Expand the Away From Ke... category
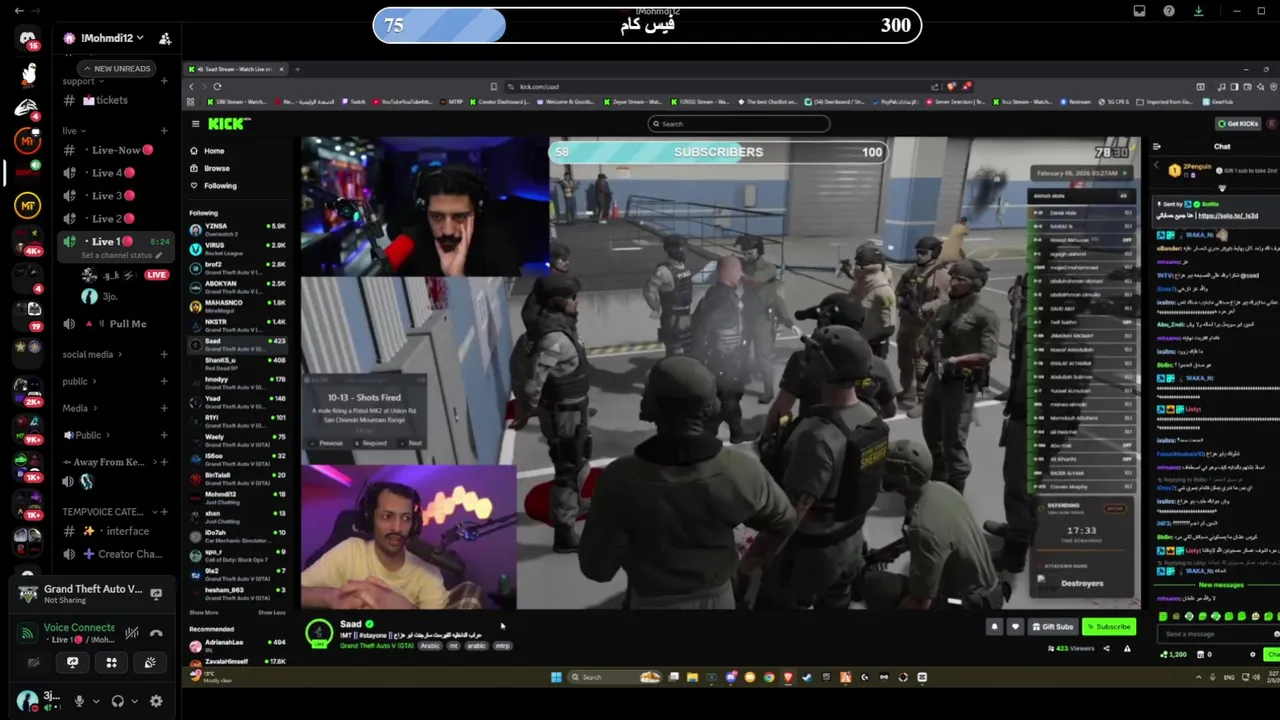 coord(108,462)
